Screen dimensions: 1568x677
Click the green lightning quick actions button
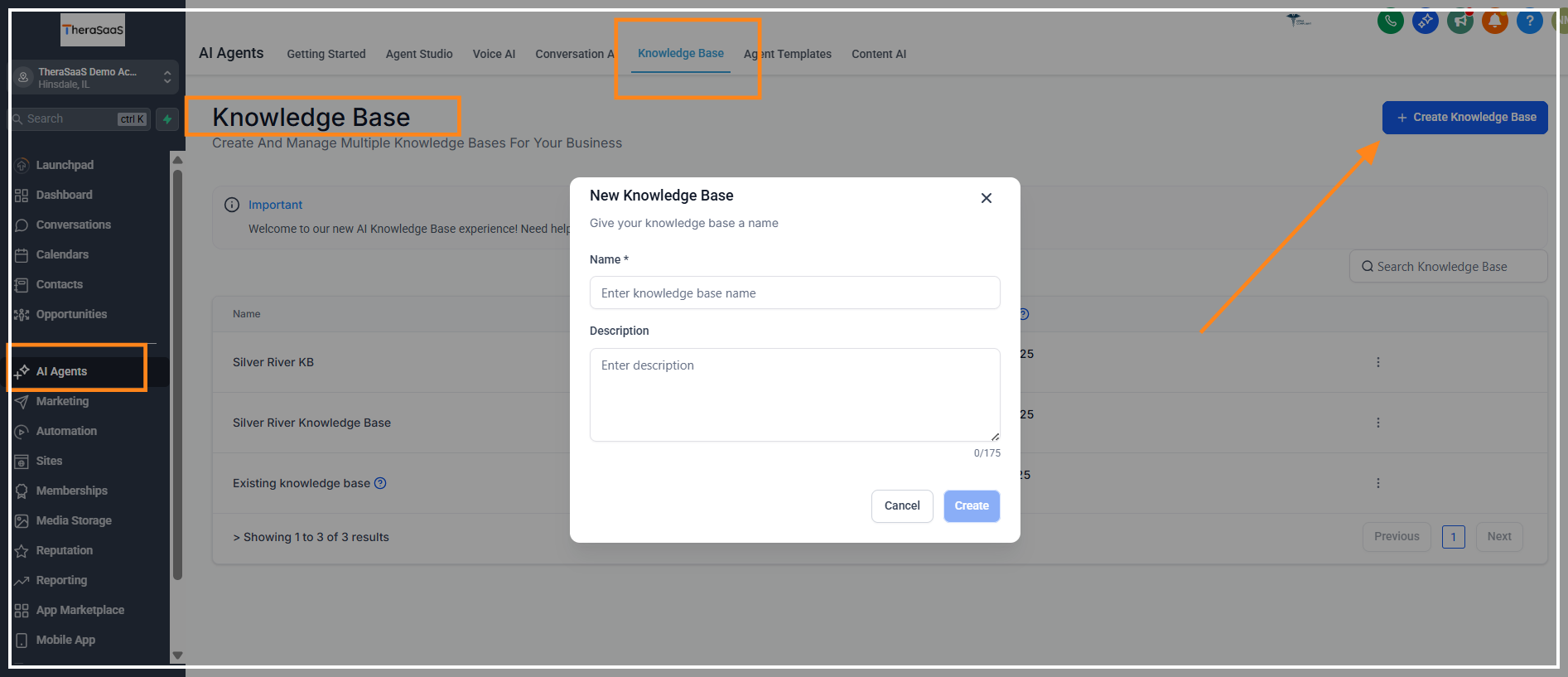coord(167,119)
